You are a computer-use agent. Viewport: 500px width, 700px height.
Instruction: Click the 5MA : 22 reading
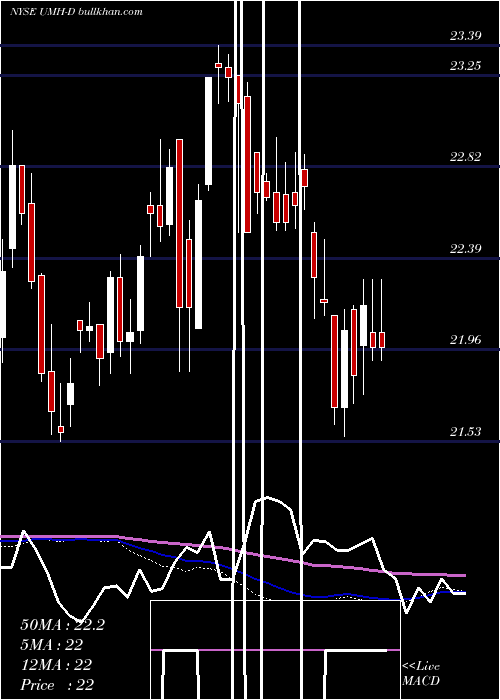pos(52,645)
